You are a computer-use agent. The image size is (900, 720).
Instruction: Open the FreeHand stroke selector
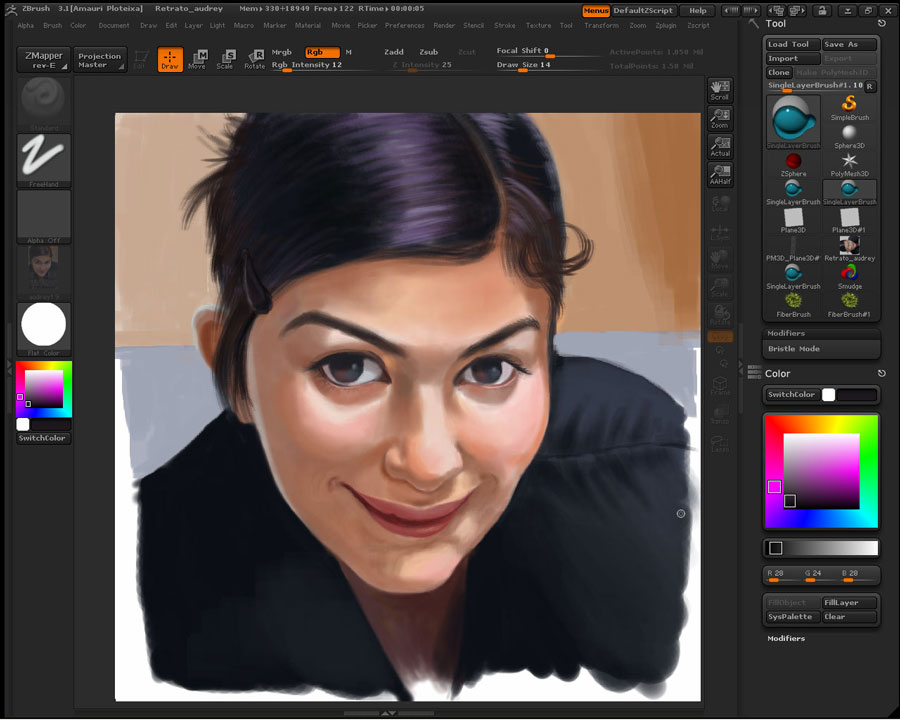click(44, 161)
